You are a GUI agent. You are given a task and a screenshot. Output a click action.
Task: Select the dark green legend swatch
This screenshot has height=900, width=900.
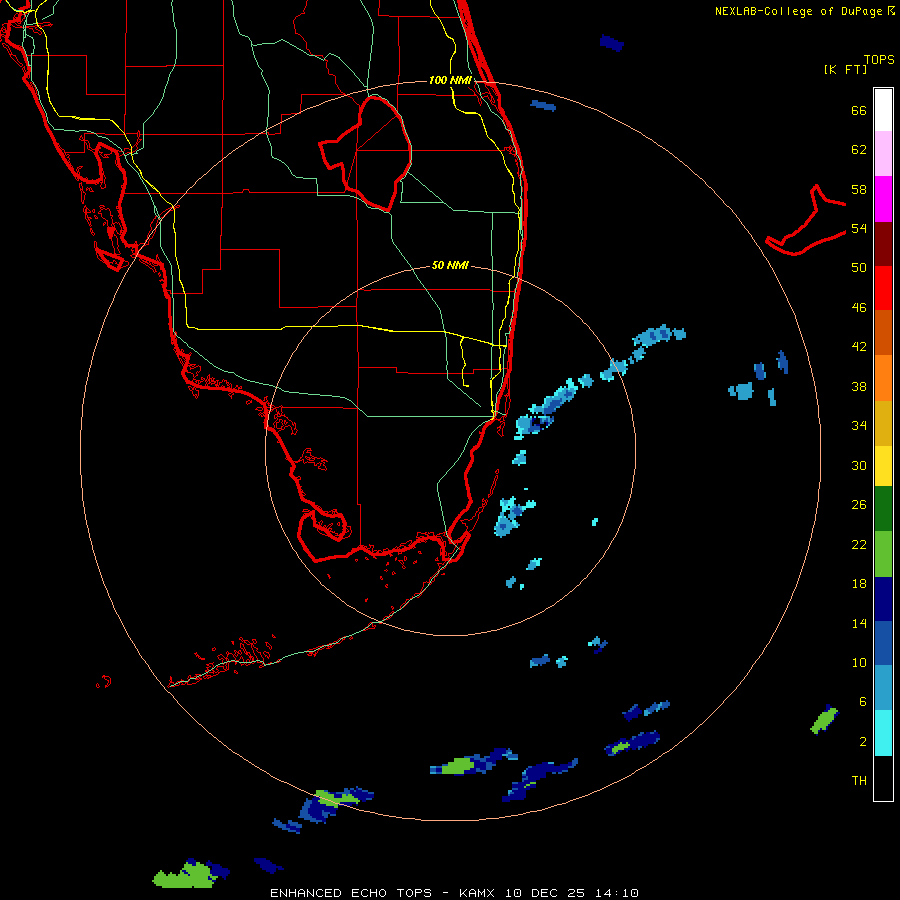883,508
